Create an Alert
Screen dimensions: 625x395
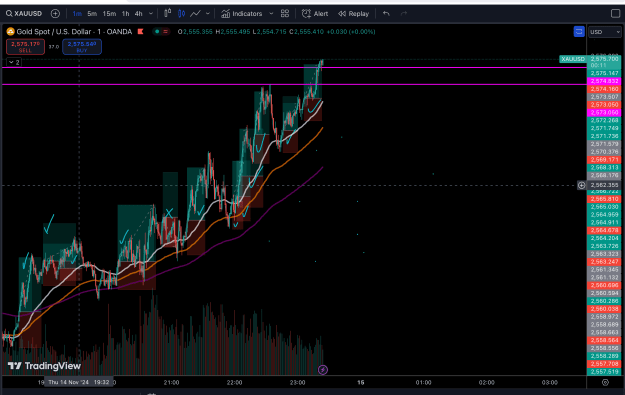(x=315, y=14)
